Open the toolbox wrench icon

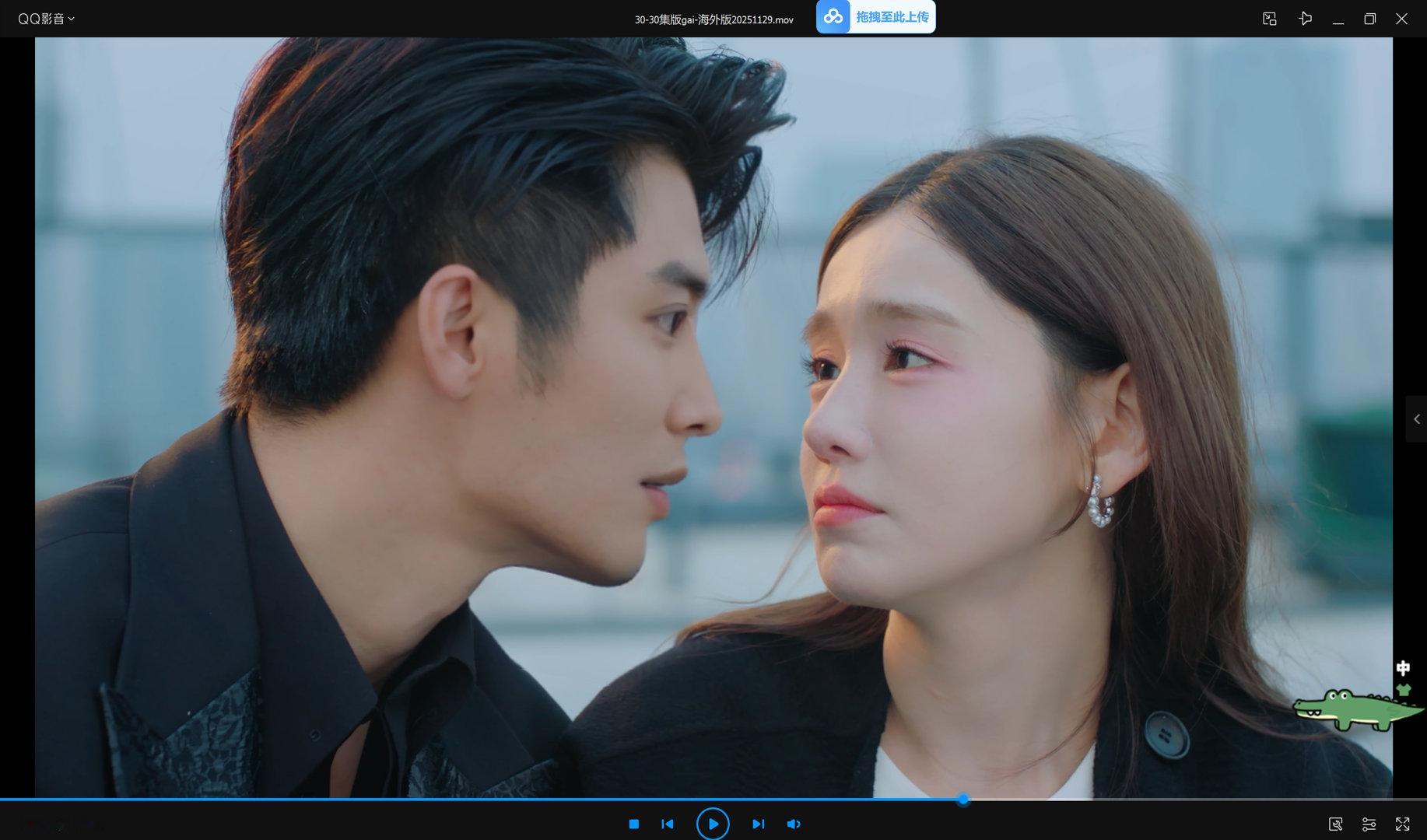click(x=1335, y=824)
